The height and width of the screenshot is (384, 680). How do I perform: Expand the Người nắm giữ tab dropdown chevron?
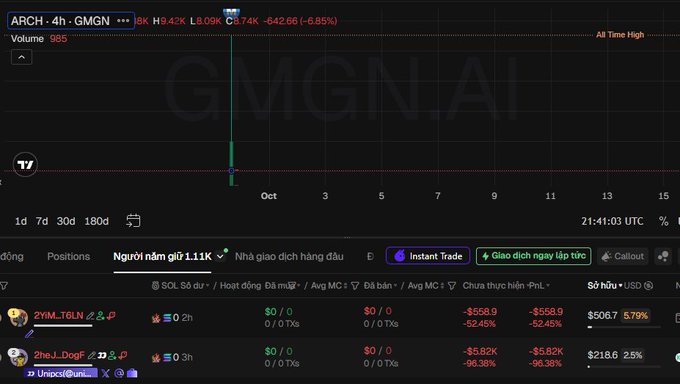[220, 256]
